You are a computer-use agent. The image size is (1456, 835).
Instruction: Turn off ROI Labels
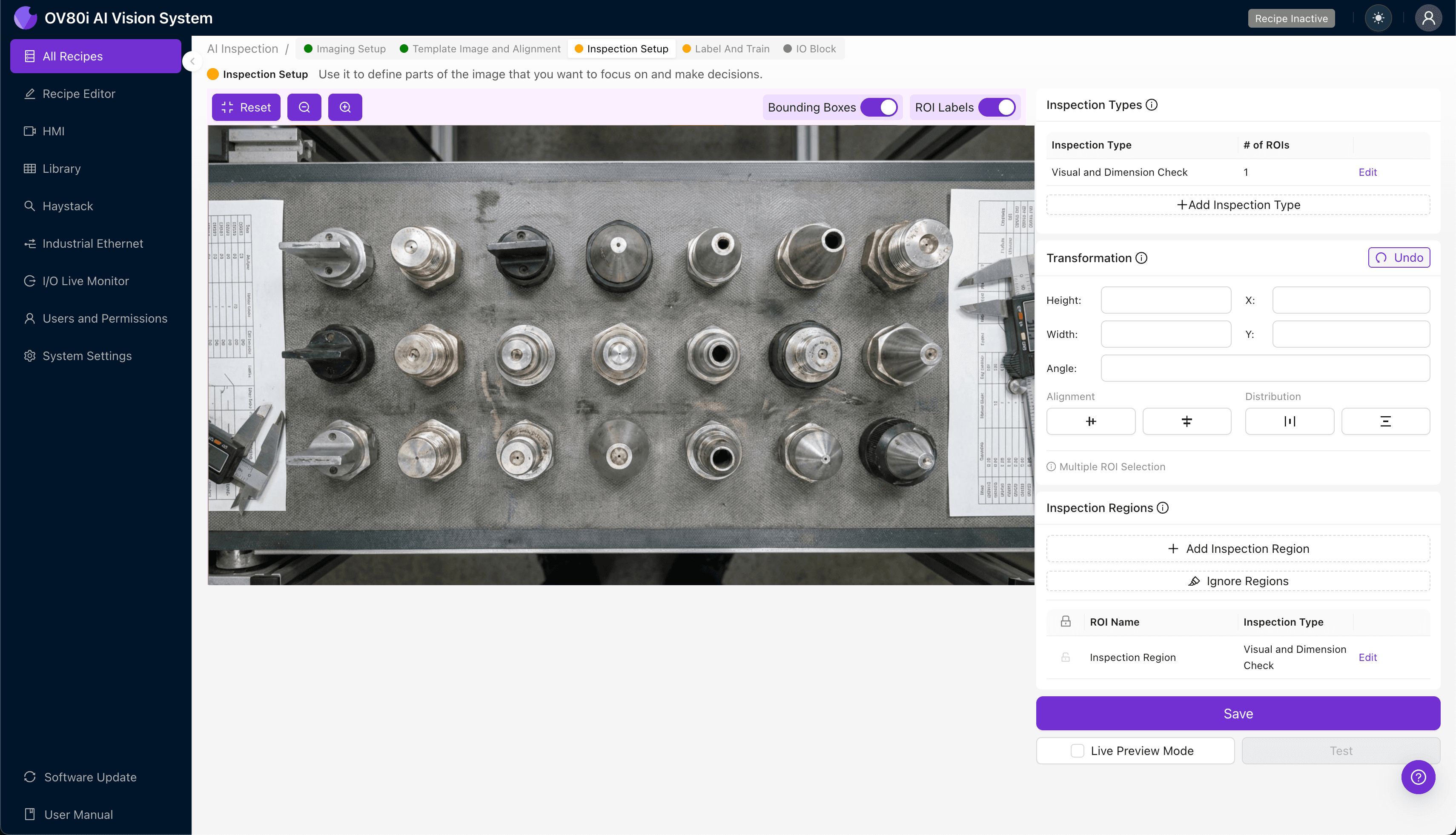pos(997,107)
